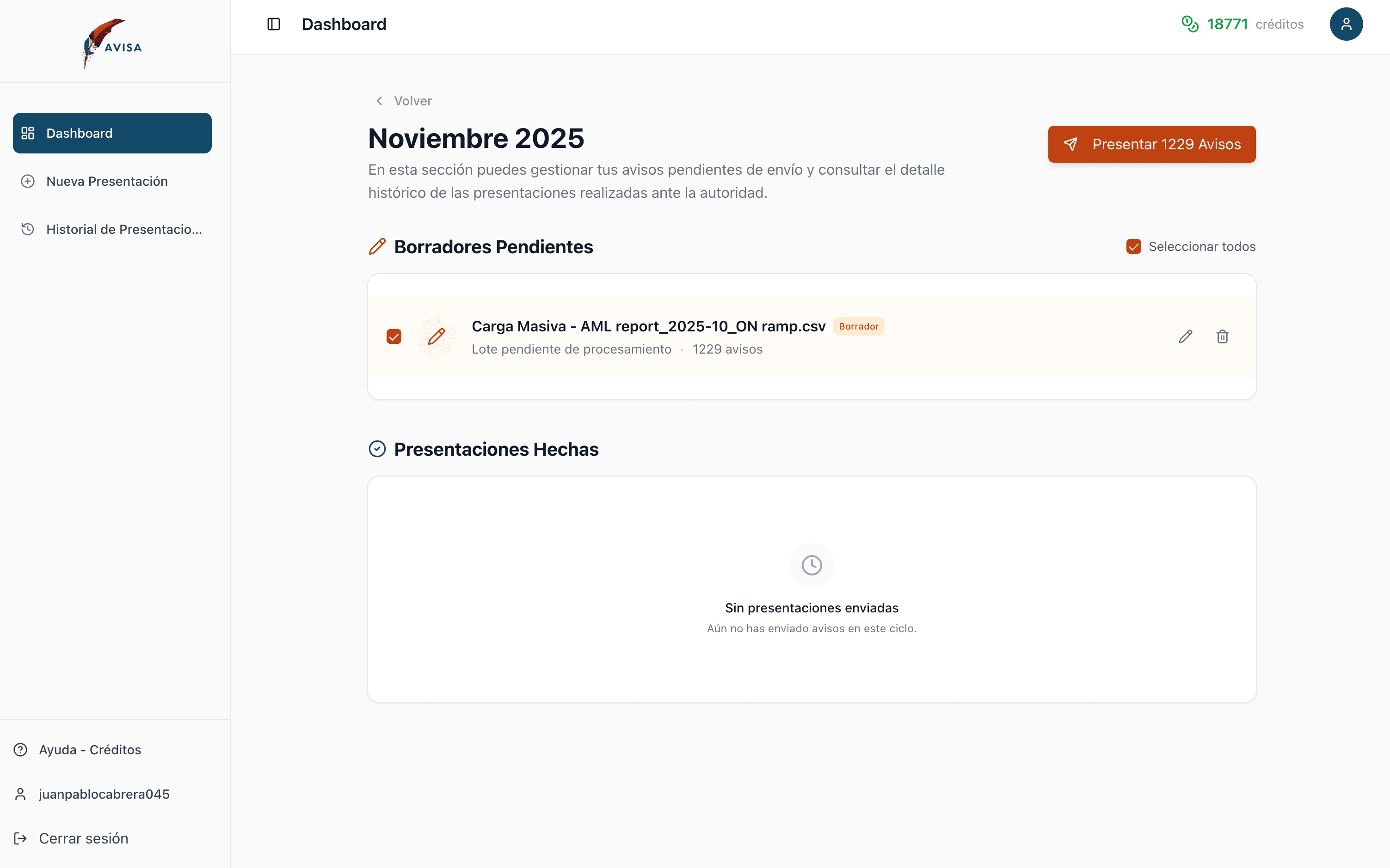Click the history icon next to Historial de Presentaciones

point(28,229)
